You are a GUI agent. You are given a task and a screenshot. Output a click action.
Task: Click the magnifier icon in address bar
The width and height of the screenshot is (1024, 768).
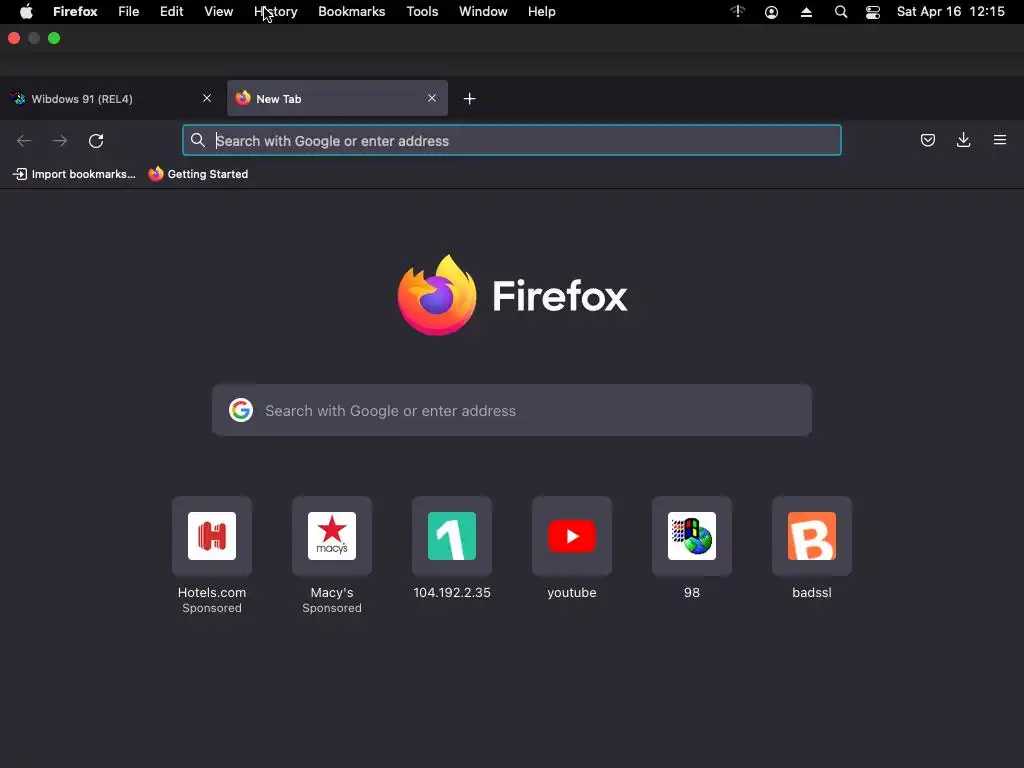198,140
